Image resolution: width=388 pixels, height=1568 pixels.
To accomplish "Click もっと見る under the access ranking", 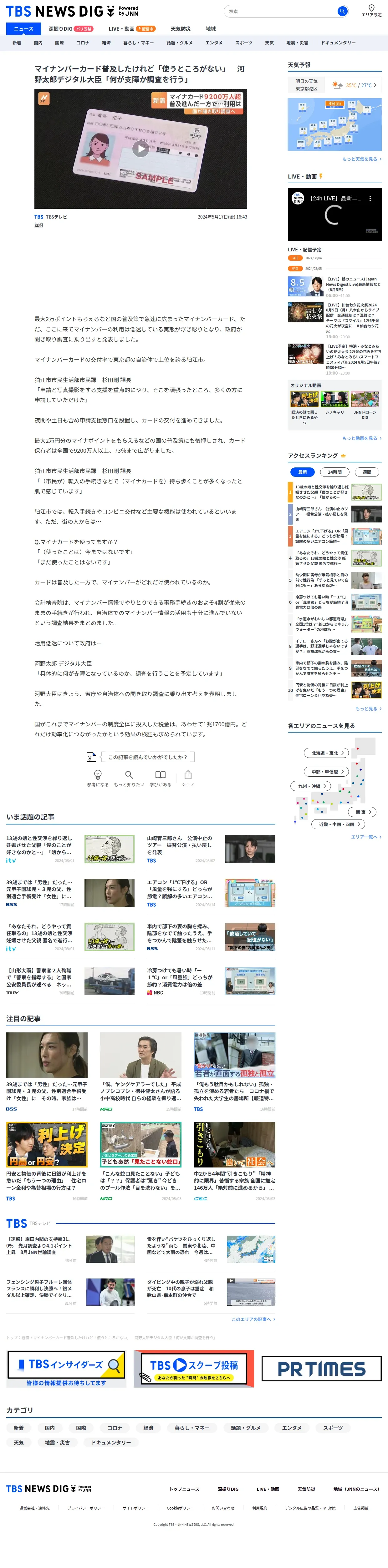I will 369,708.
